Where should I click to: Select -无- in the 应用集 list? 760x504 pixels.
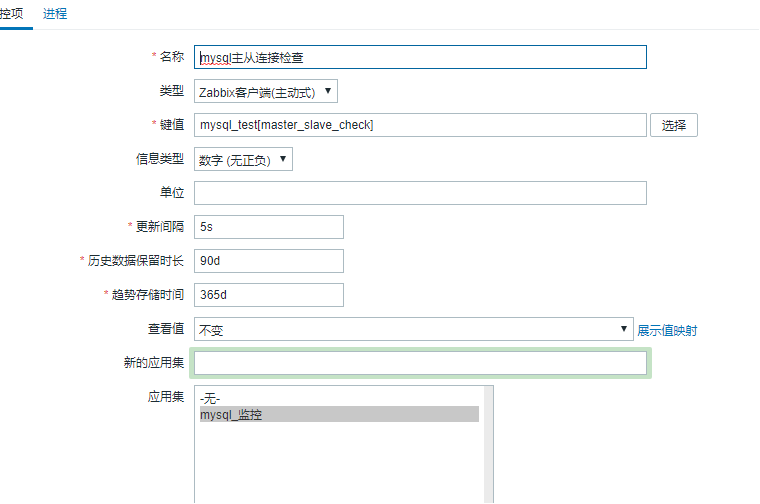point(339,398)
